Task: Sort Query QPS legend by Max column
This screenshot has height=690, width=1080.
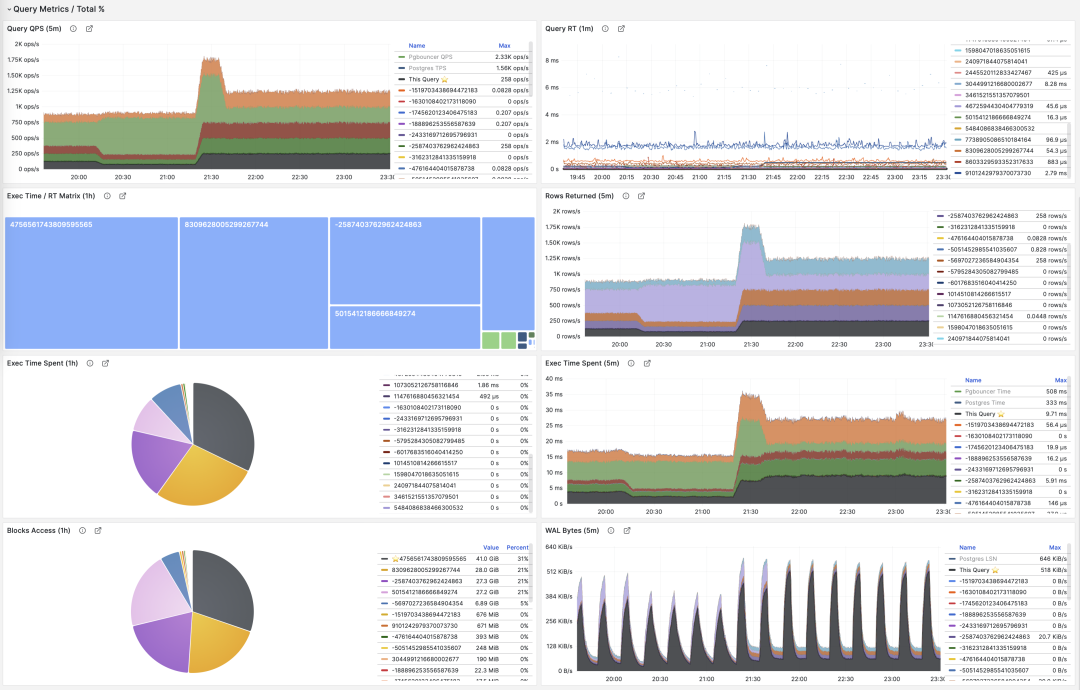Action: coord(504,45)
